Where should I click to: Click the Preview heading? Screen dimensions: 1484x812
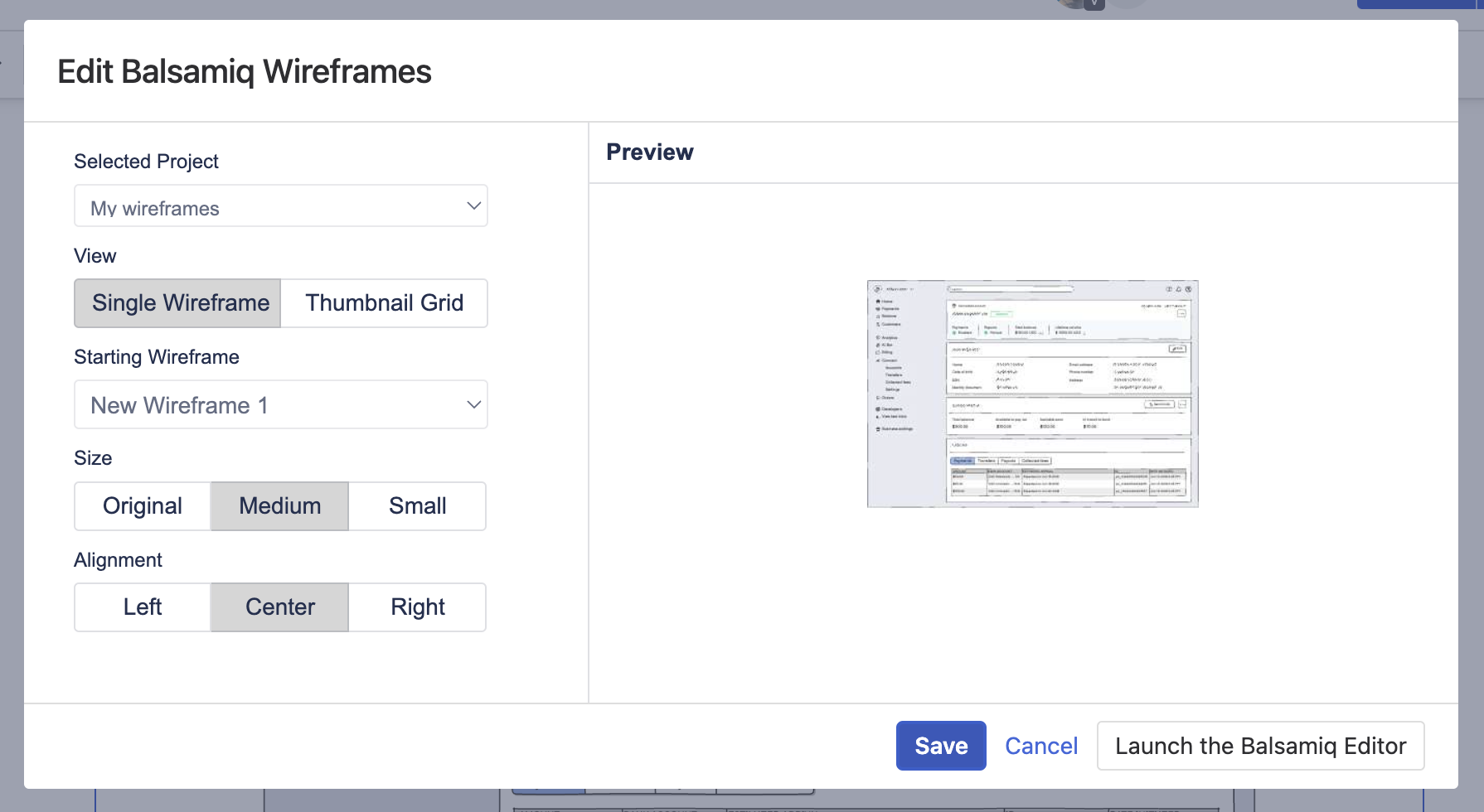[x=650, y=152]
